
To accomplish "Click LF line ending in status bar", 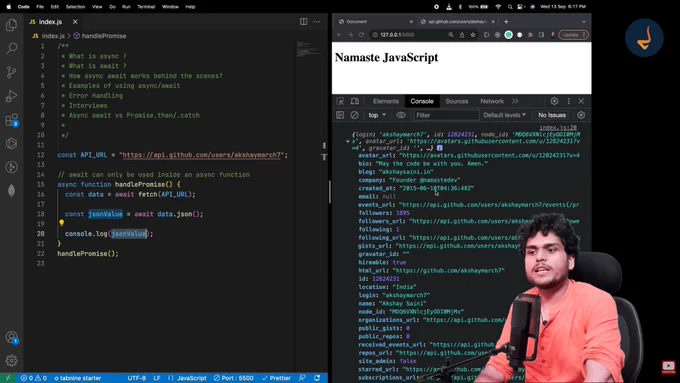I will (x=157, y=378).
